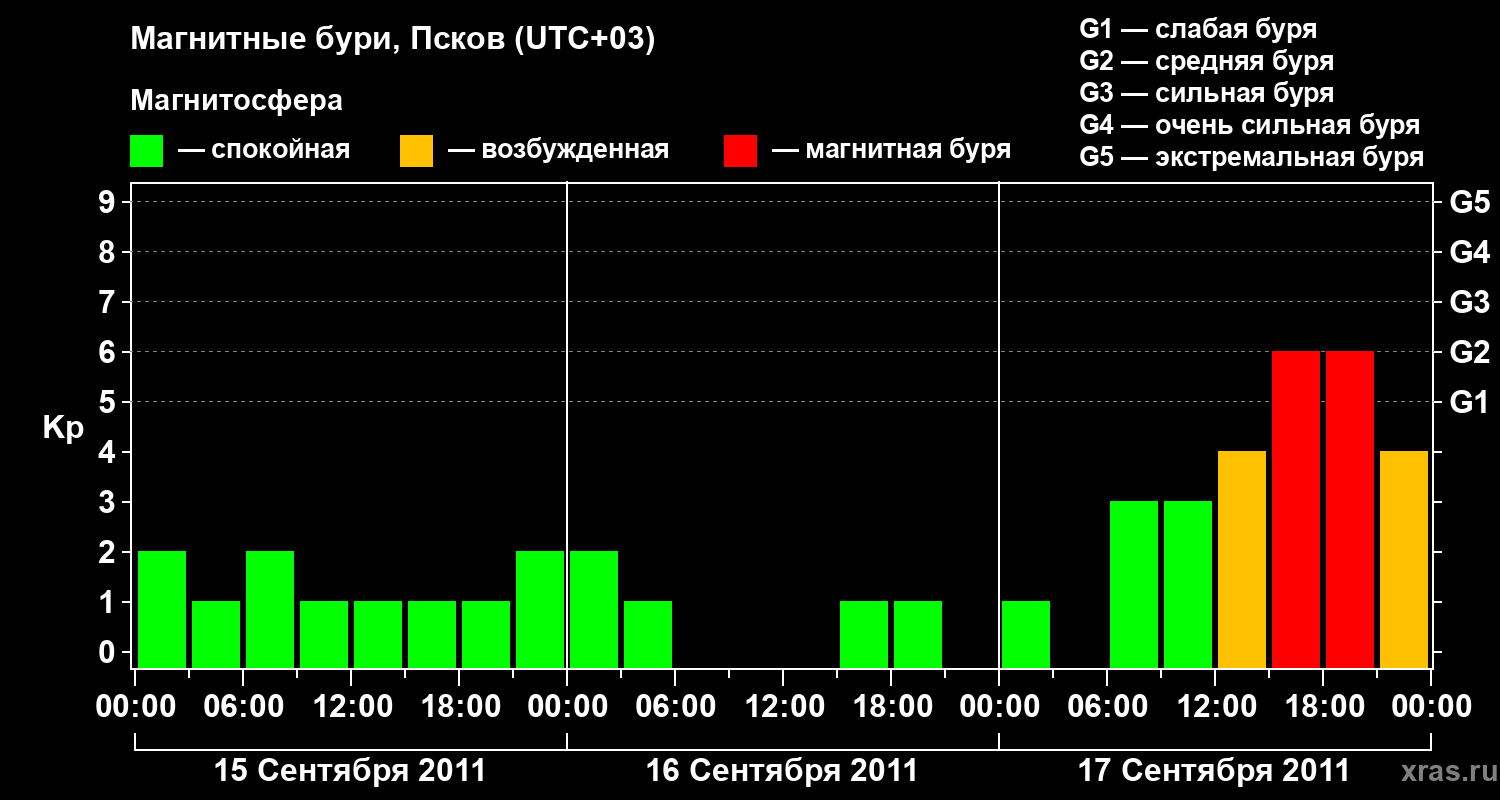
Task: Click the 'G5' right-axis label
Action: (x=1469, y=202)
